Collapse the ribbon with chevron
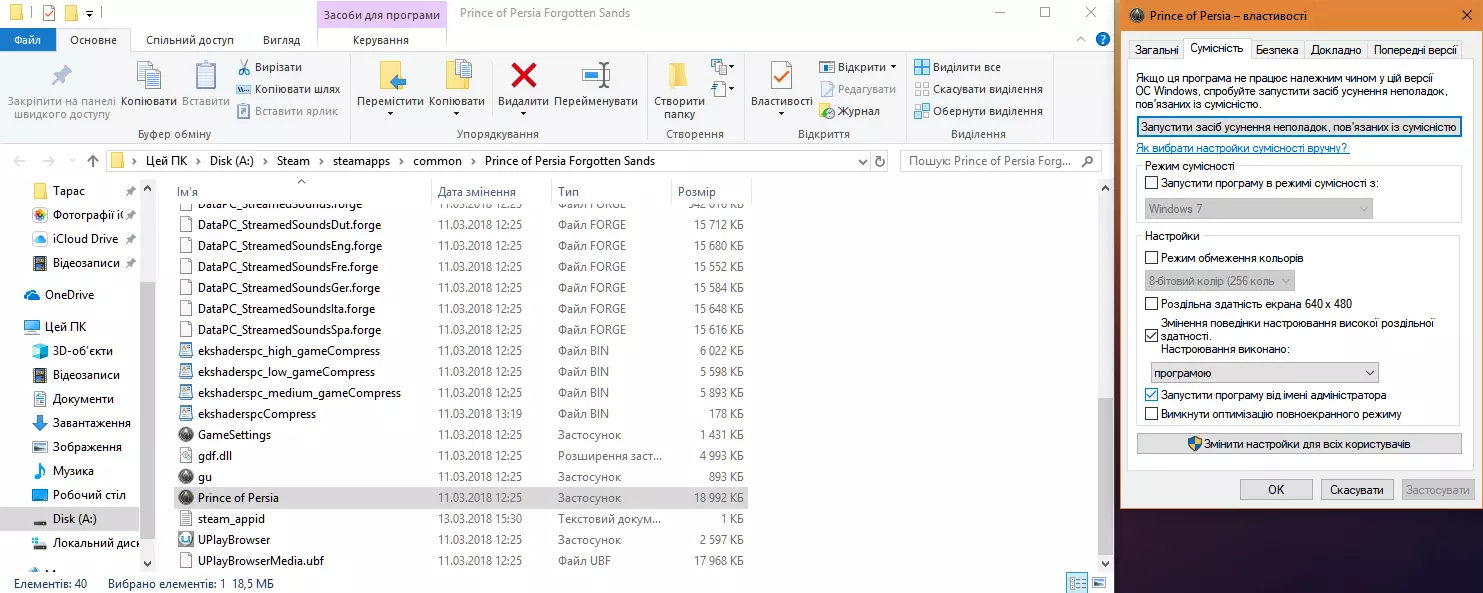 tap(1082, 39)
